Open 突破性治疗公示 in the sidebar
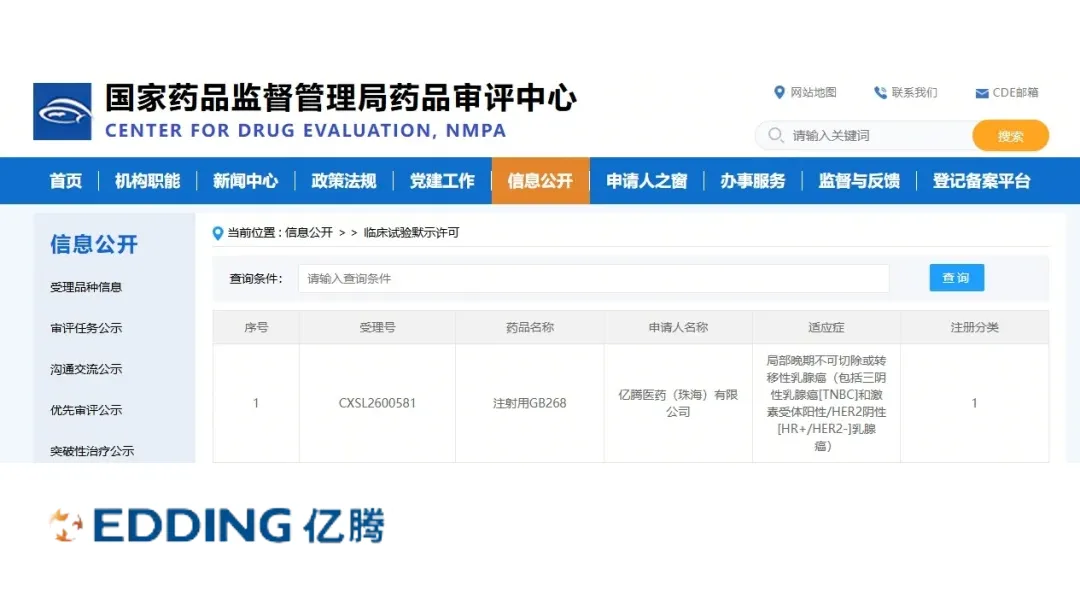The height and width of the screenshot is (608, 1080). [92, 451]
